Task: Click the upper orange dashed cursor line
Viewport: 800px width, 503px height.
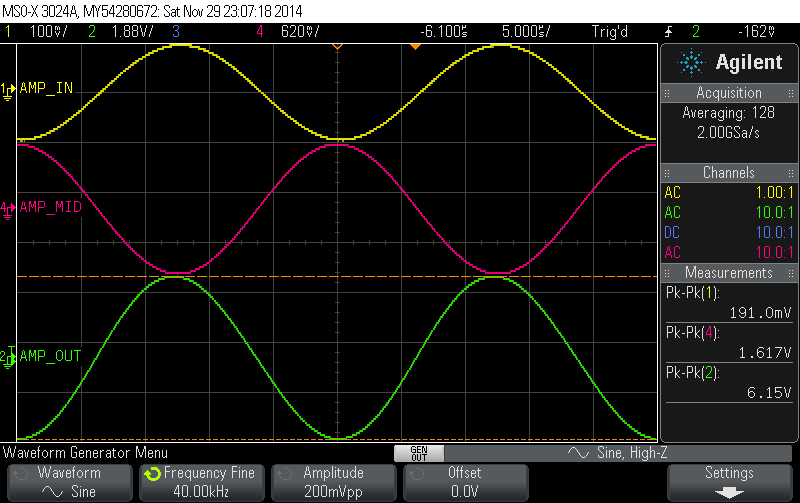Action: (x=337, y=276)
